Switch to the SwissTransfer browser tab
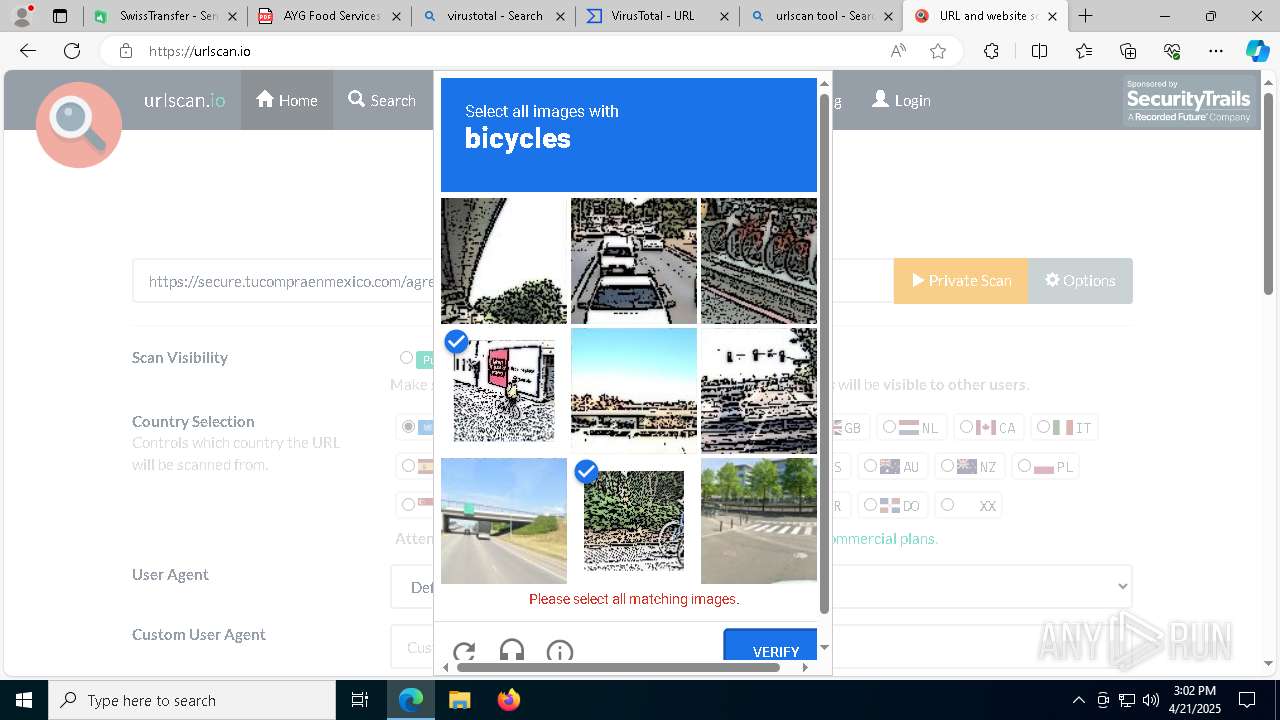 coord(166,16)
